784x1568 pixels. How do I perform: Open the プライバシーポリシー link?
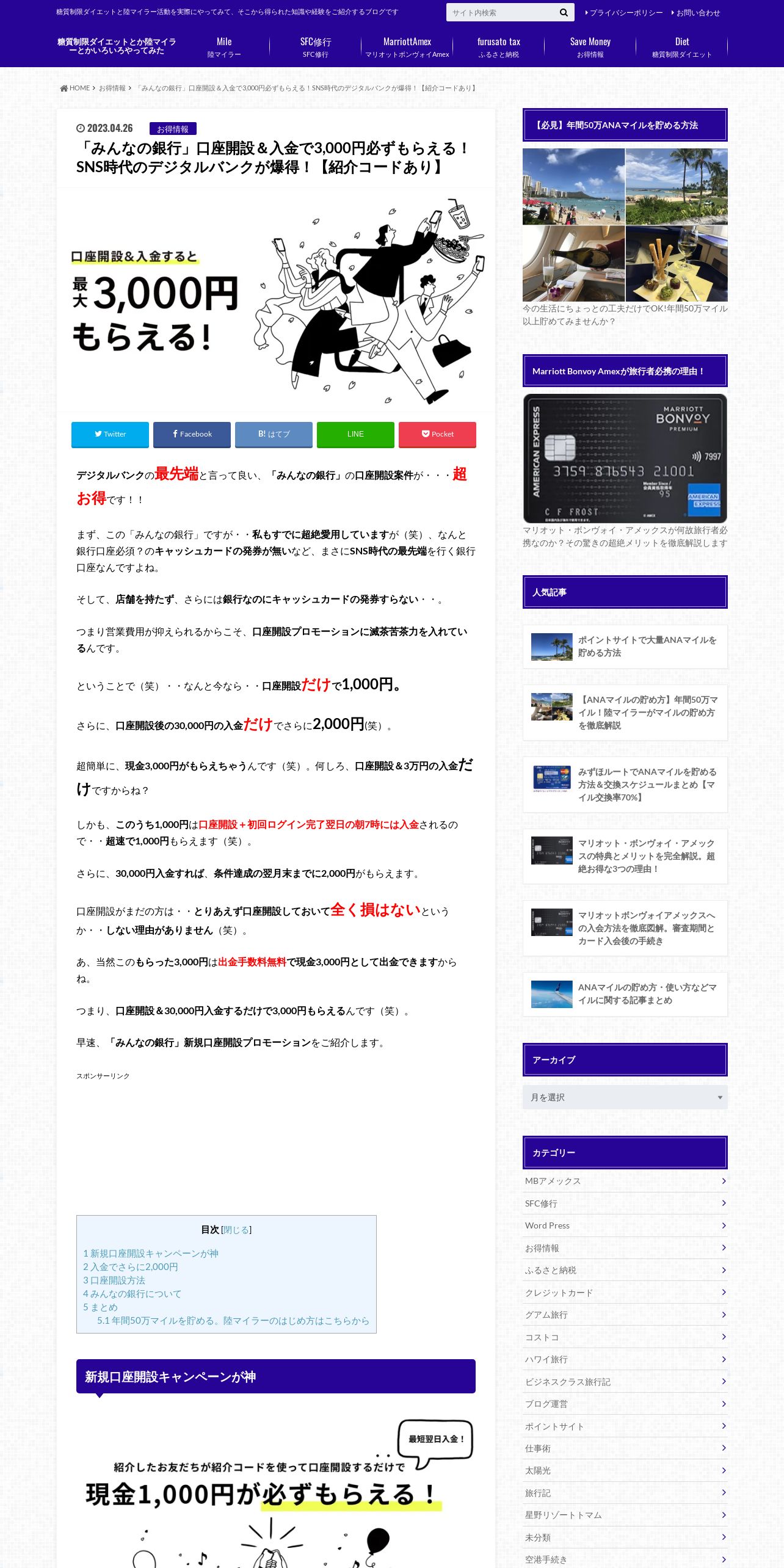[623, 13]
